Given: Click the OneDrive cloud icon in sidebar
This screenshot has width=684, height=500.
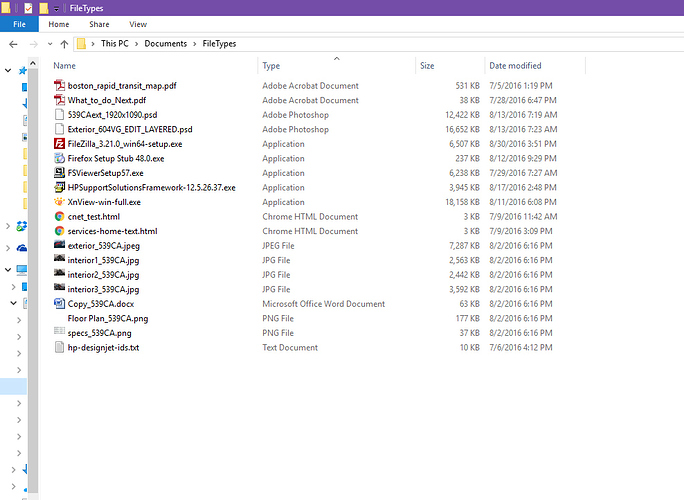Looking at the screenshot, I should point(21,248).
